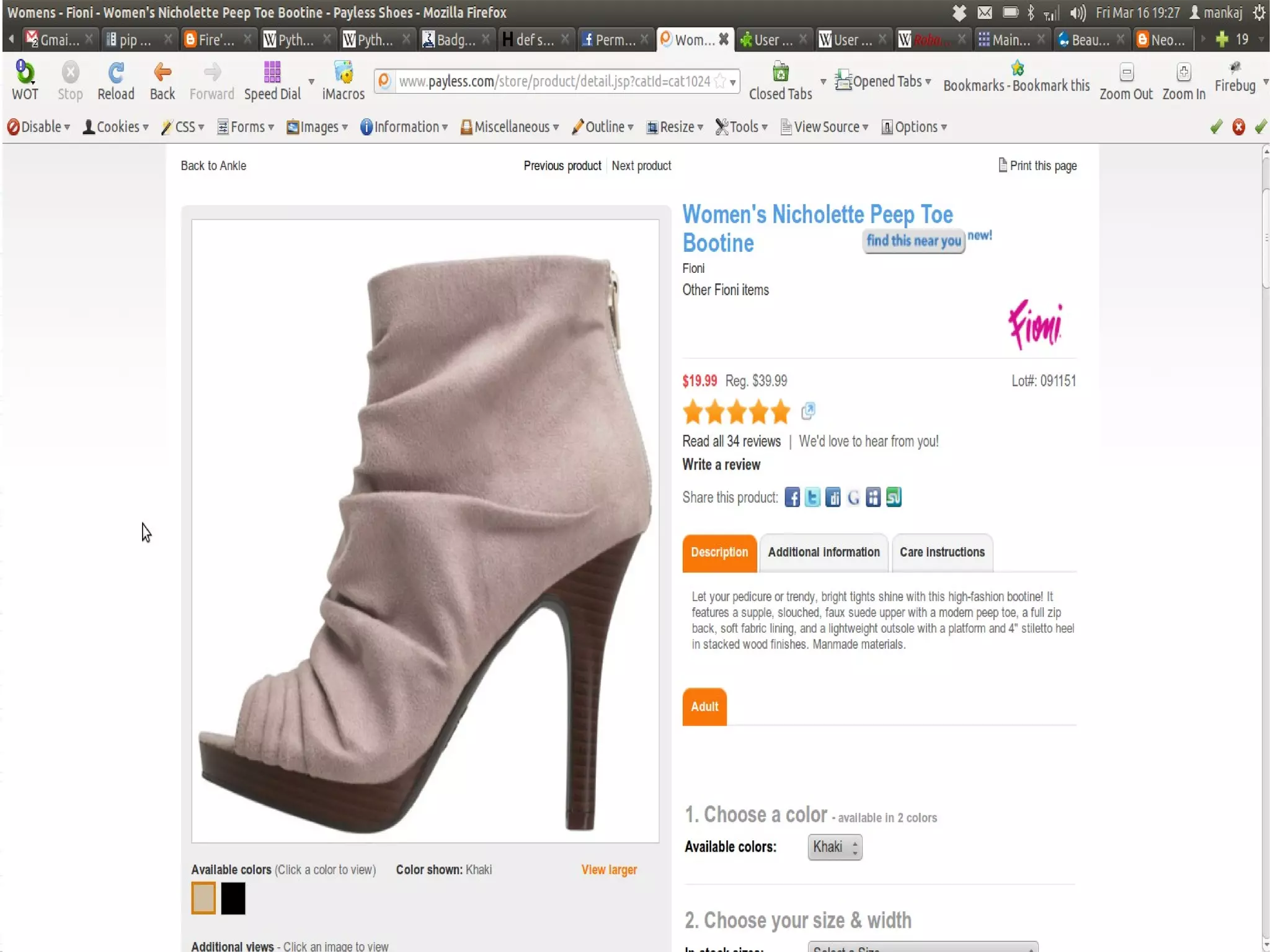
Task: Click find this near you button
Action: [913, 241]
